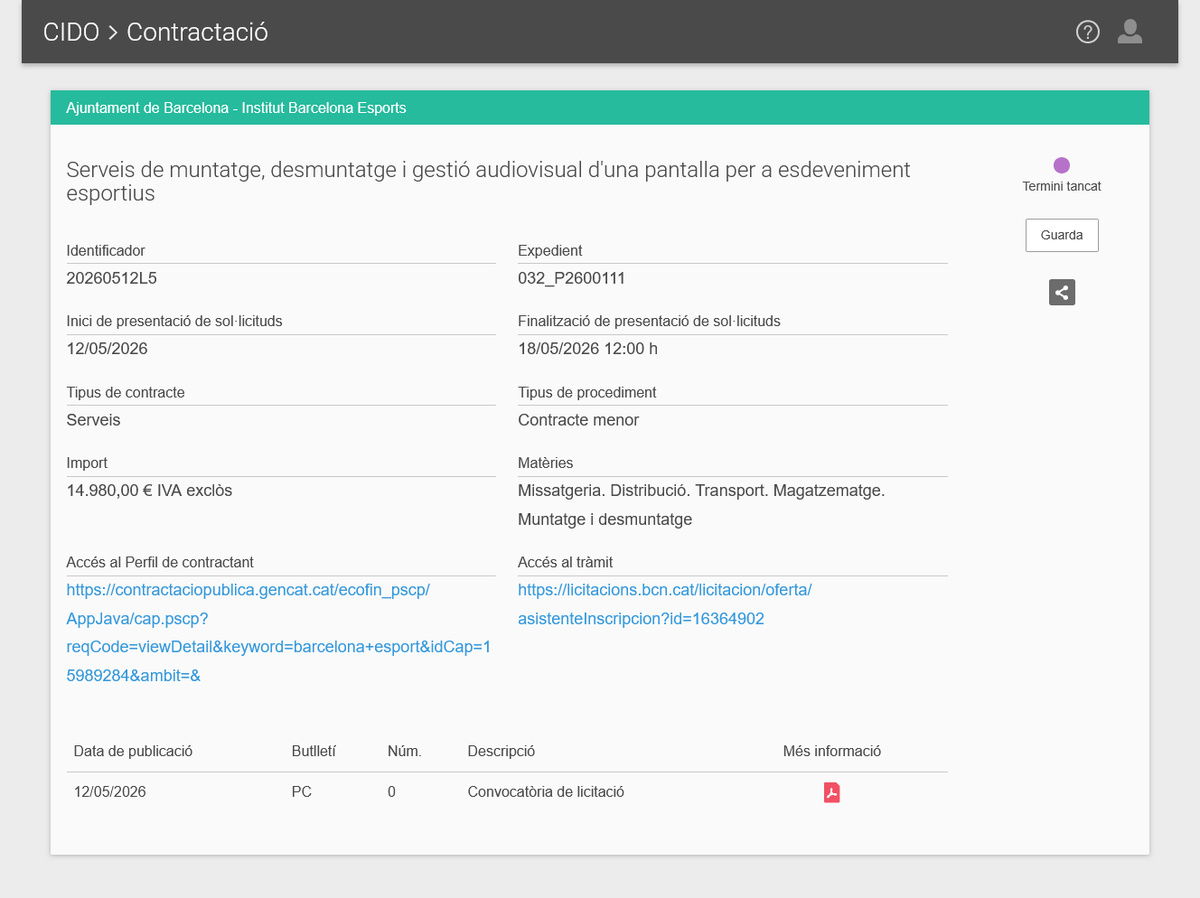
Task: Select the Ajuntament de Barcelona green header
Action: coord(600,107)
